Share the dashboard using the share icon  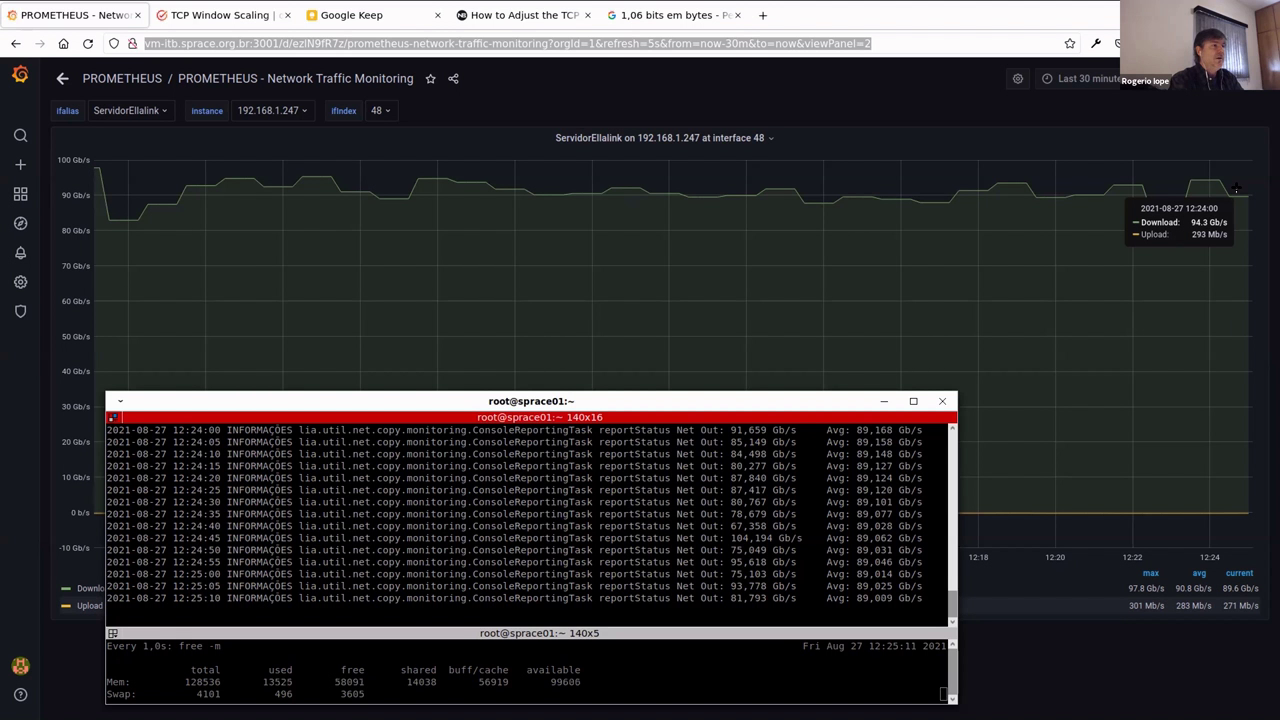(453, 78)
